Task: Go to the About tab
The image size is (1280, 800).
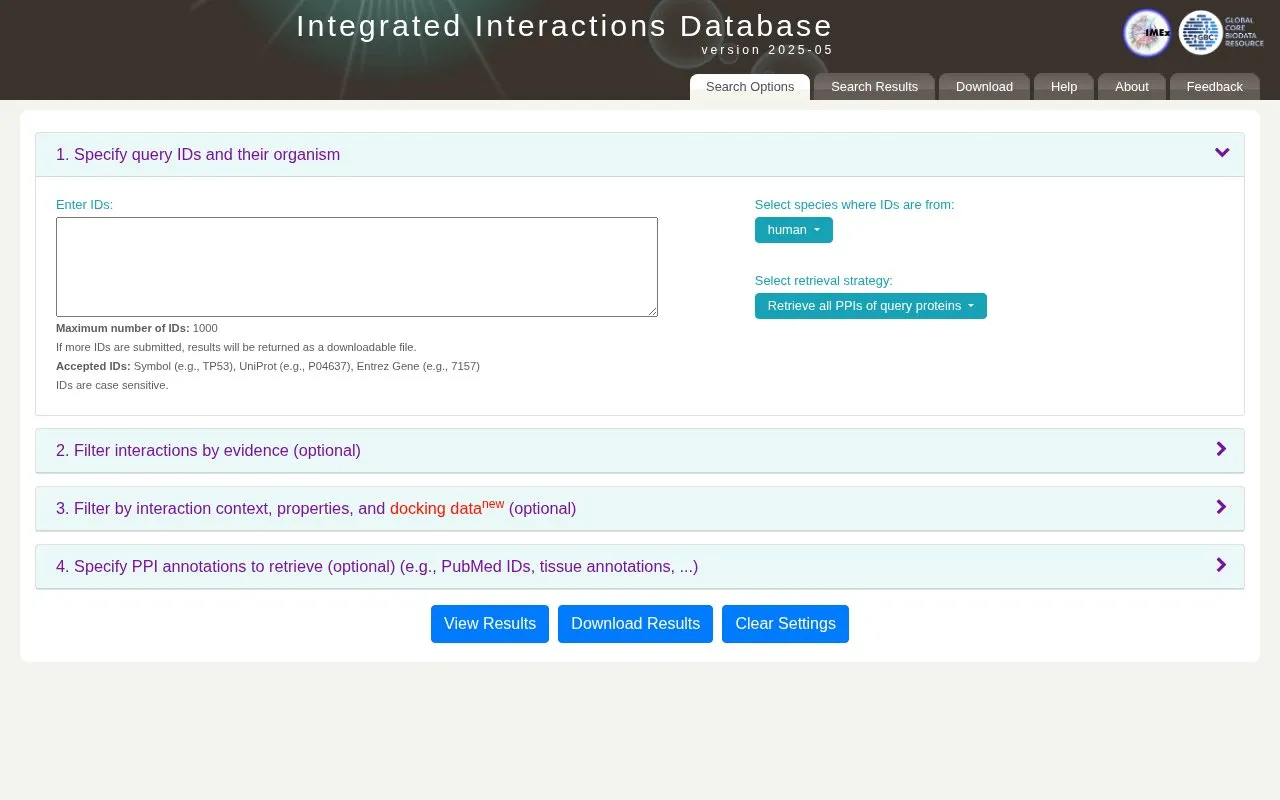Action: (1132, 87)
